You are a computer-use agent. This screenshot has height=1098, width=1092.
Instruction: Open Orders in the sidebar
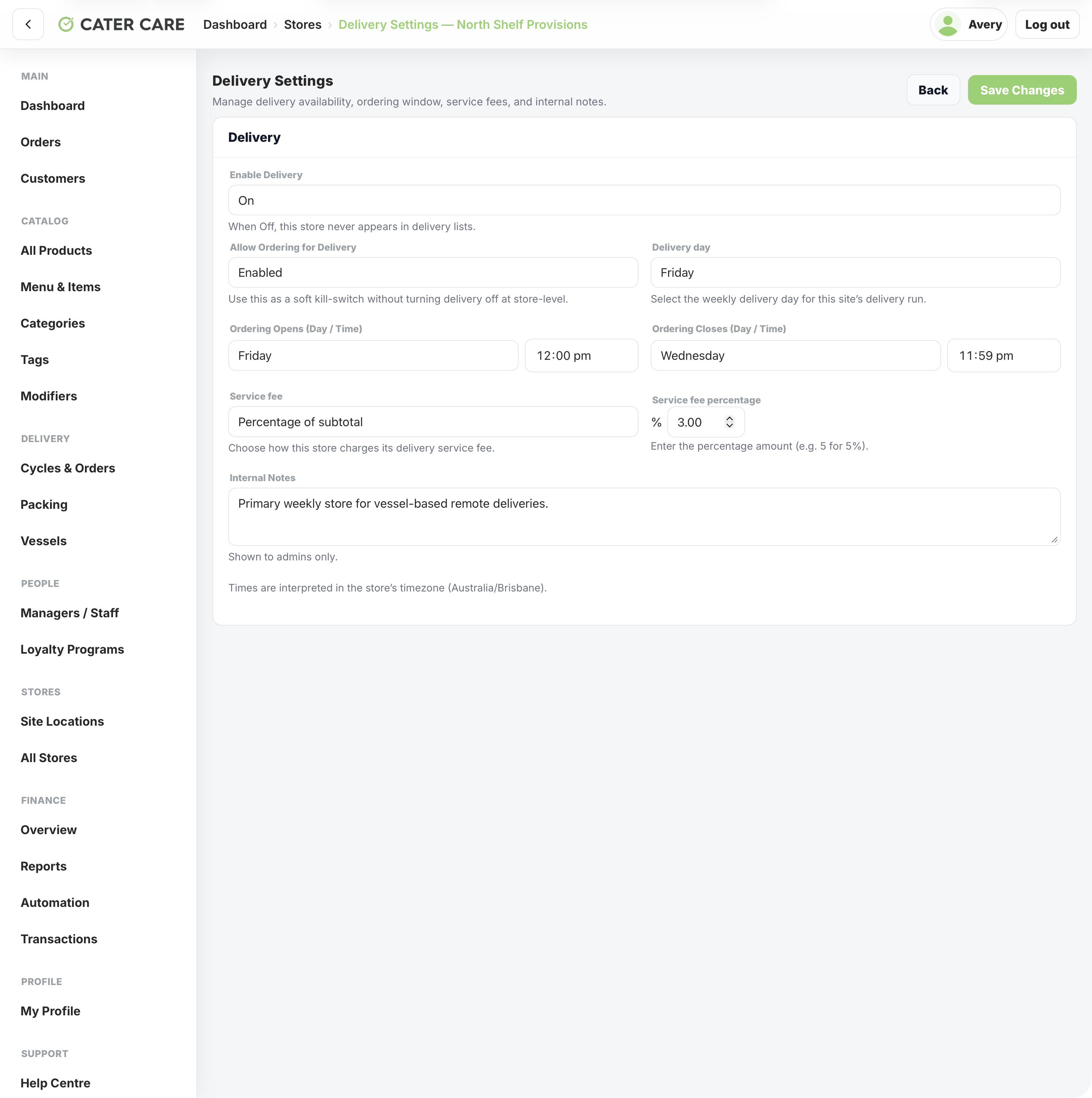(x=40, y=142)
